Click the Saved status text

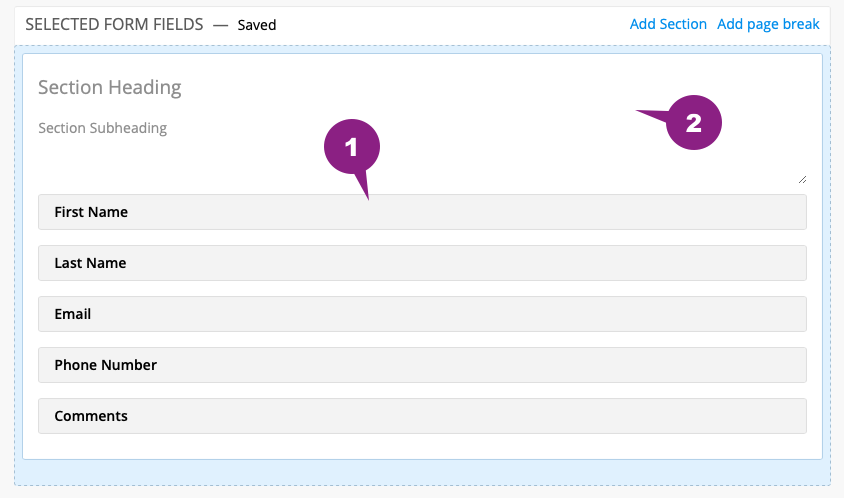coord(257,25)
